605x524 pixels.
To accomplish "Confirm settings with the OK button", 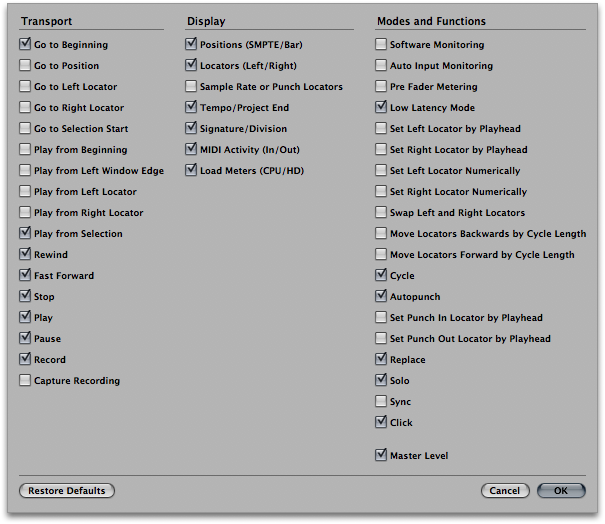I will click(561, 490).
